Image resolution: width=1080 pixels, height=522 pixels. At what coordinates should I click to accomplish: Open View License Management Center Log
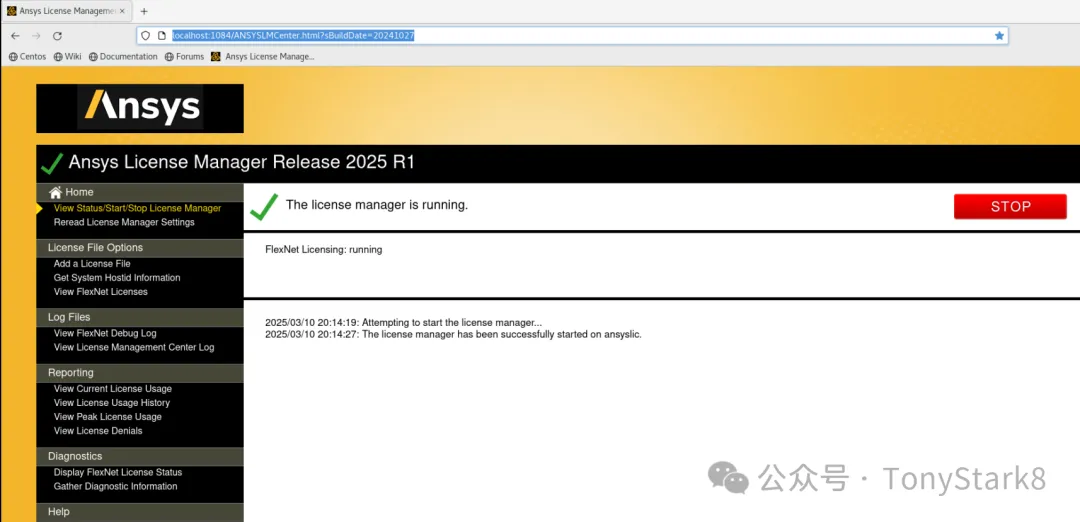(x=134, y=347)
